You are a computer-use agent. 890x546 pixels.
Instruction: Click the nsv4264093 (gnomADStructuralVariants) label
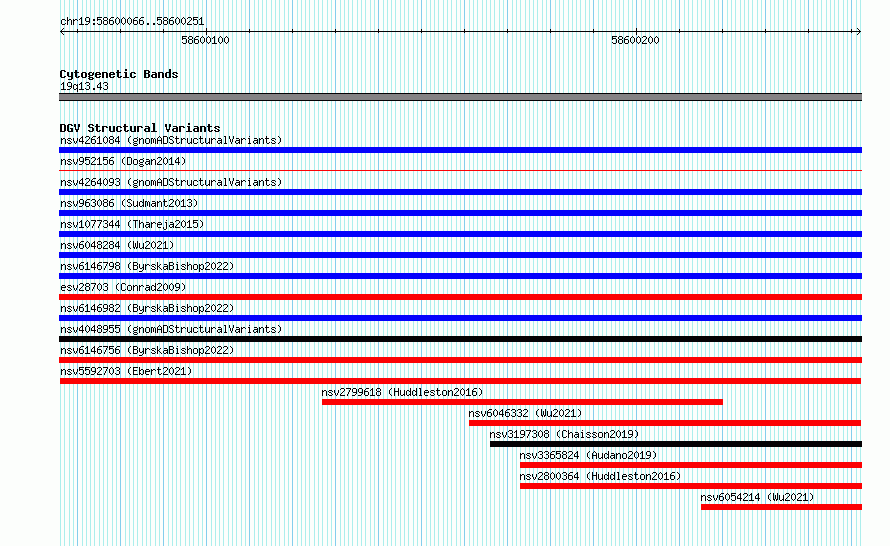pyautogui.click(x=171, y=182)
